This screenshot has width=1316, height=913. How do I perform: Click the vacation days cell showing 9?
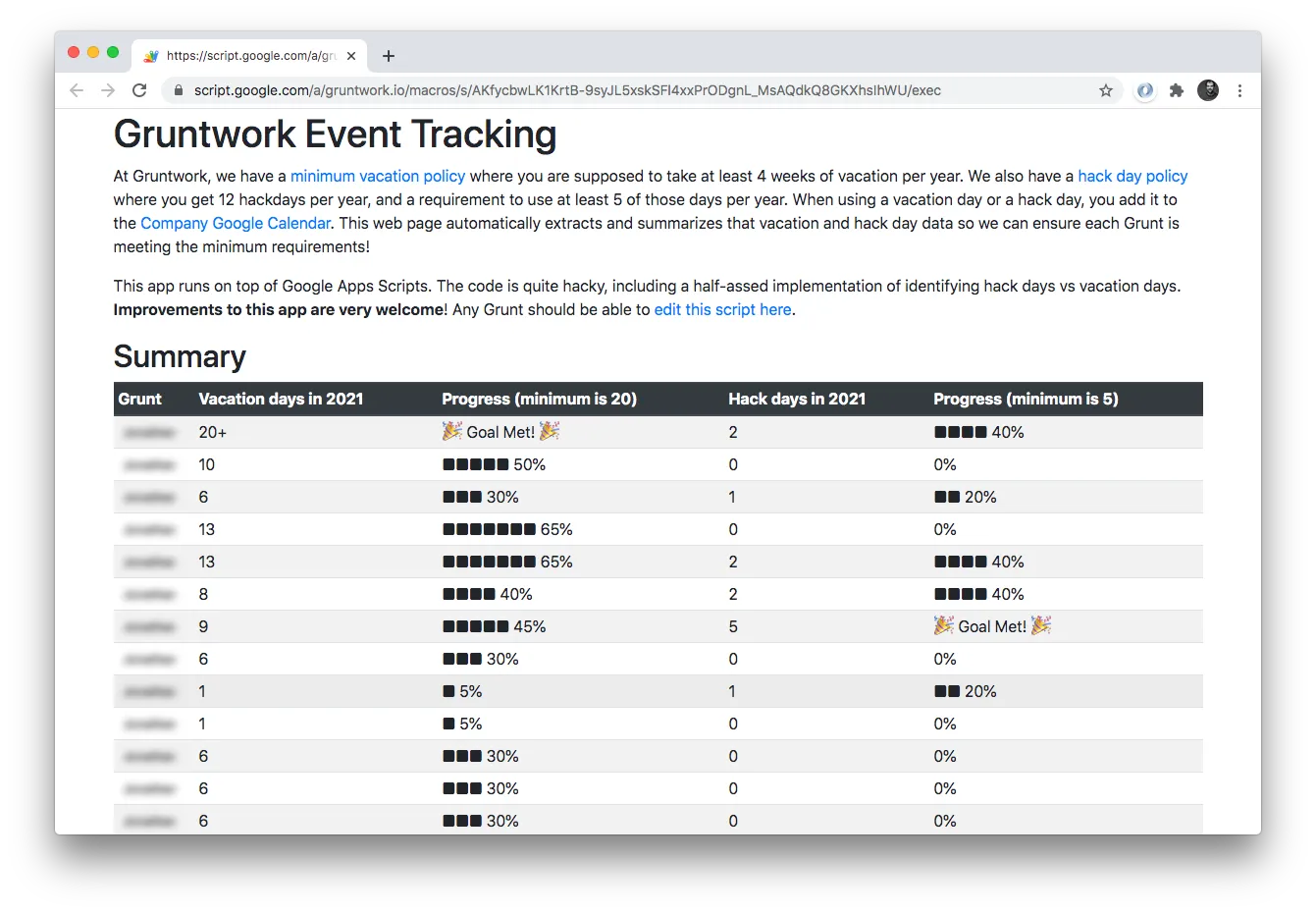pos(203,626)
